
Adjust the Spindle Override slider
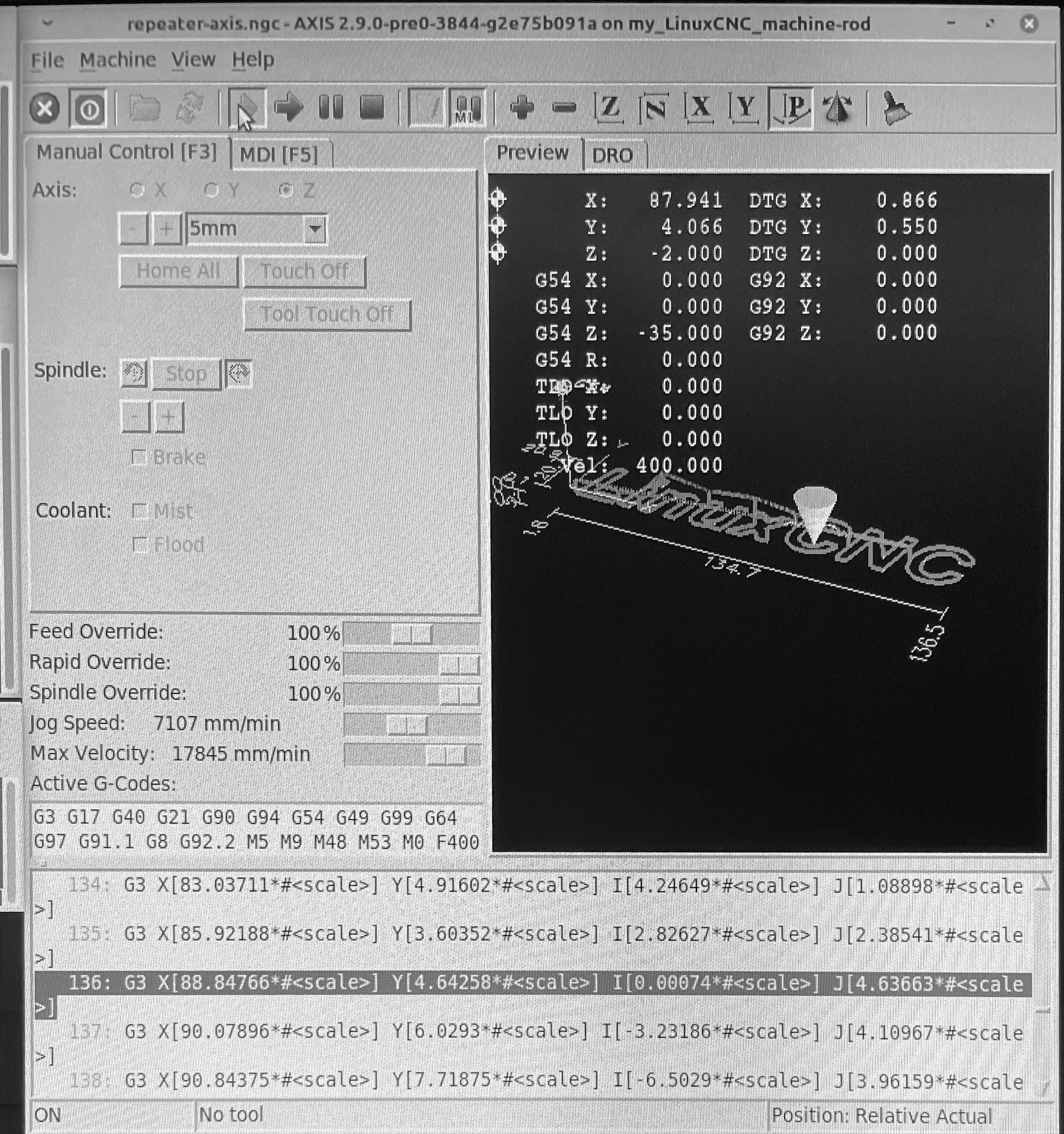412,695
